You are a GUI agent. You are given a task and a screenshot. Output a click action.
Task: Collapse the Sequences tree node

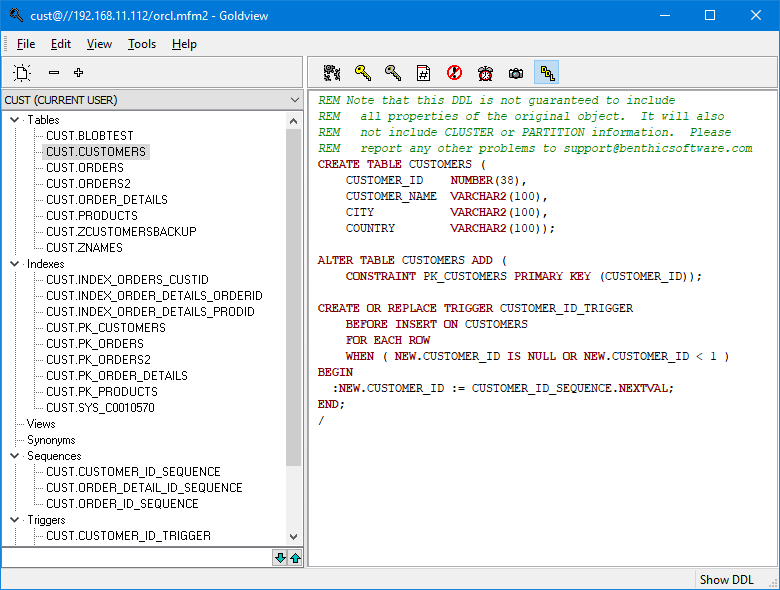tap(14, 456)
